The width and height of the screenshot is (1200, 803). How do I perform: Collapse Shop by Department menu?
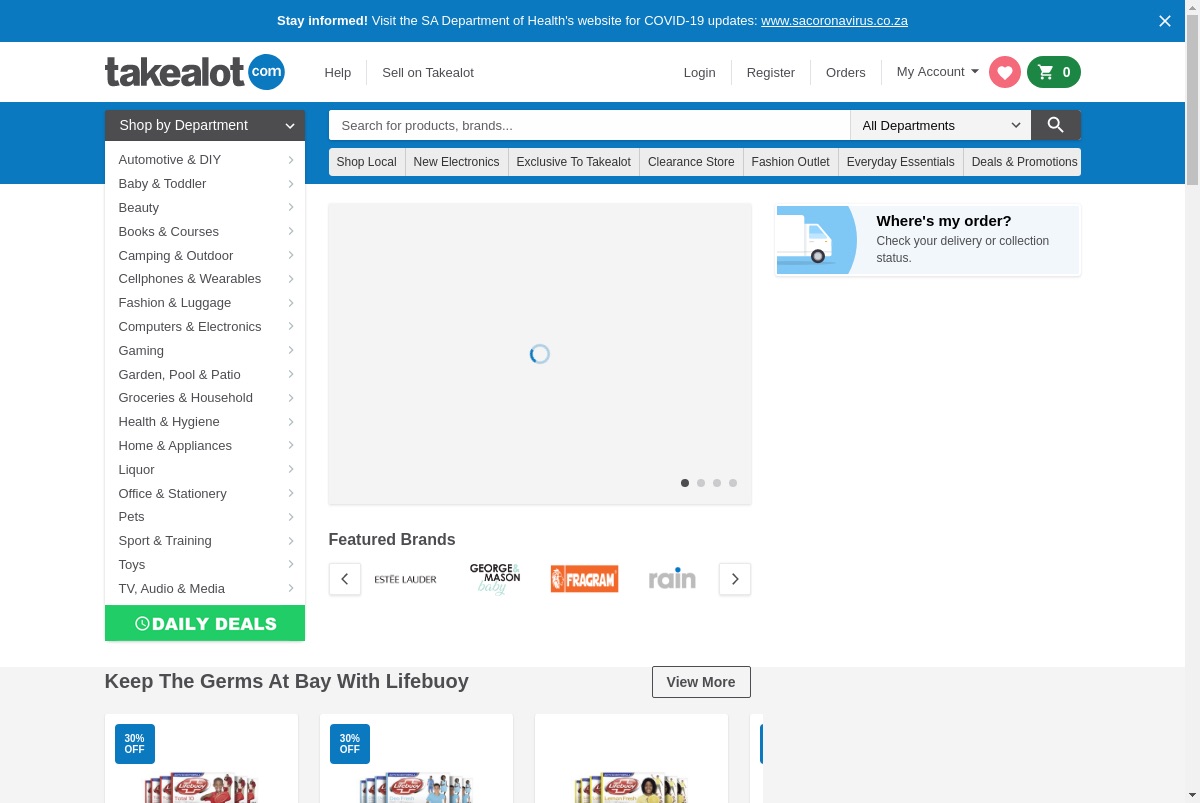coord(205,125)
